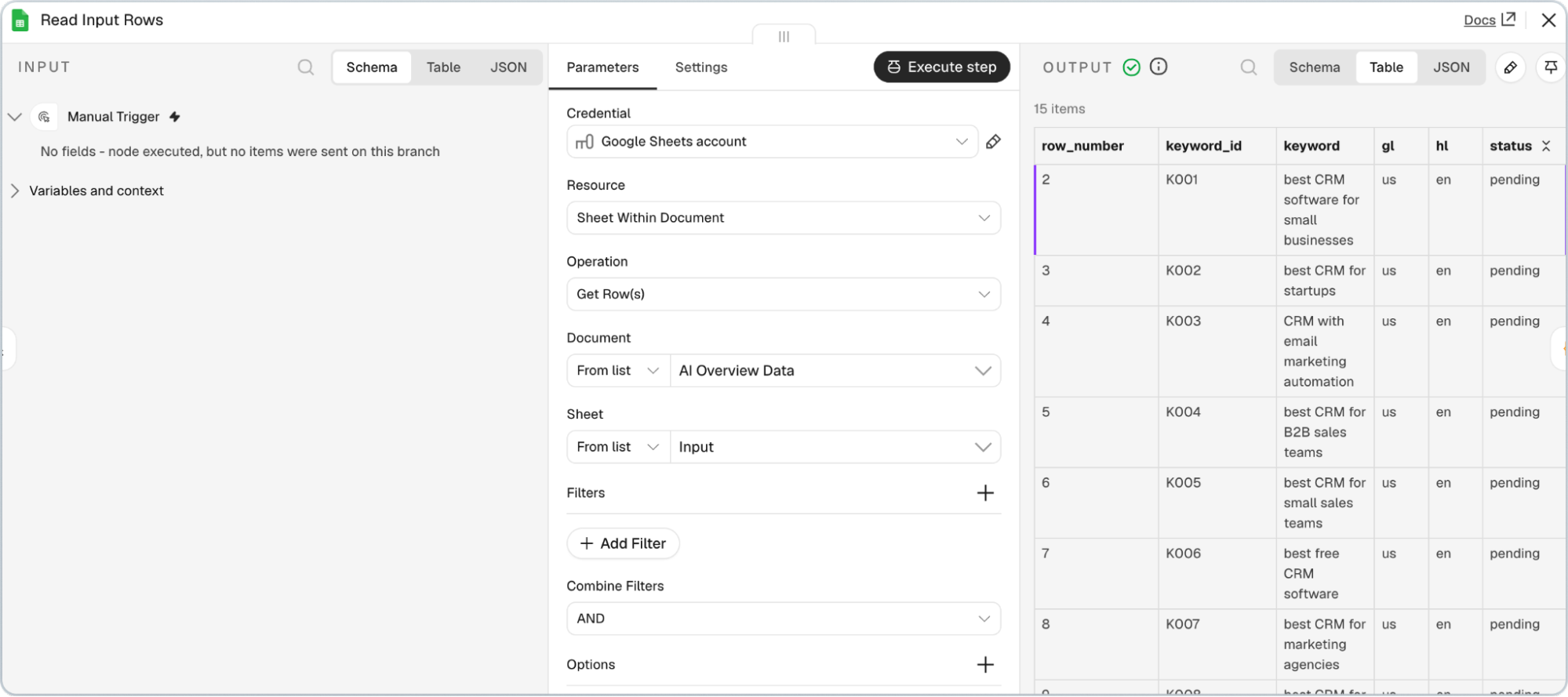Click the Google Sheets node icon
1568x697 pixels.
click(20, 20)
